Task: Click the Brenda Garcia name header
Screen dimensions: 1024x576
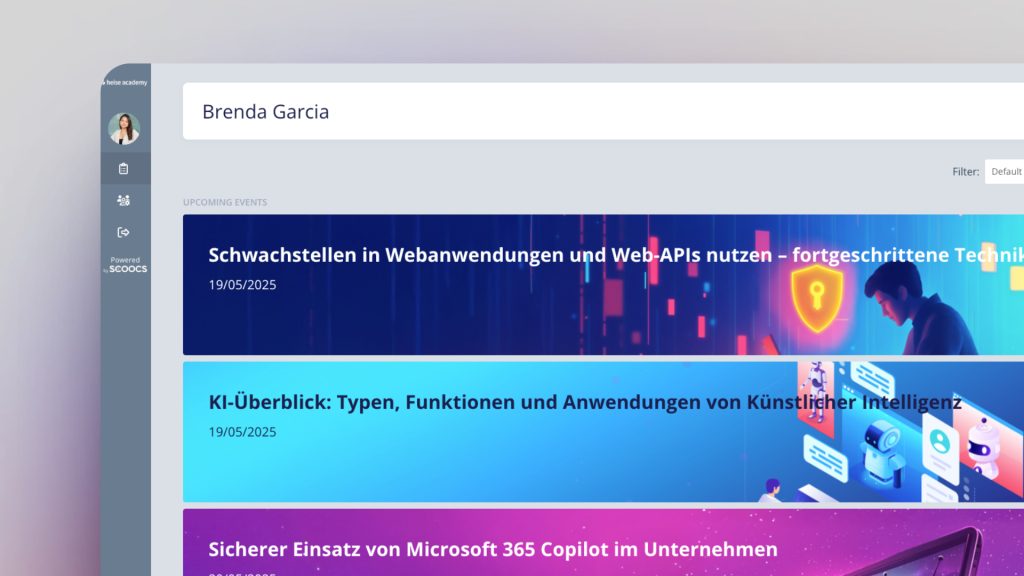Action: click(x=265, y=112)
